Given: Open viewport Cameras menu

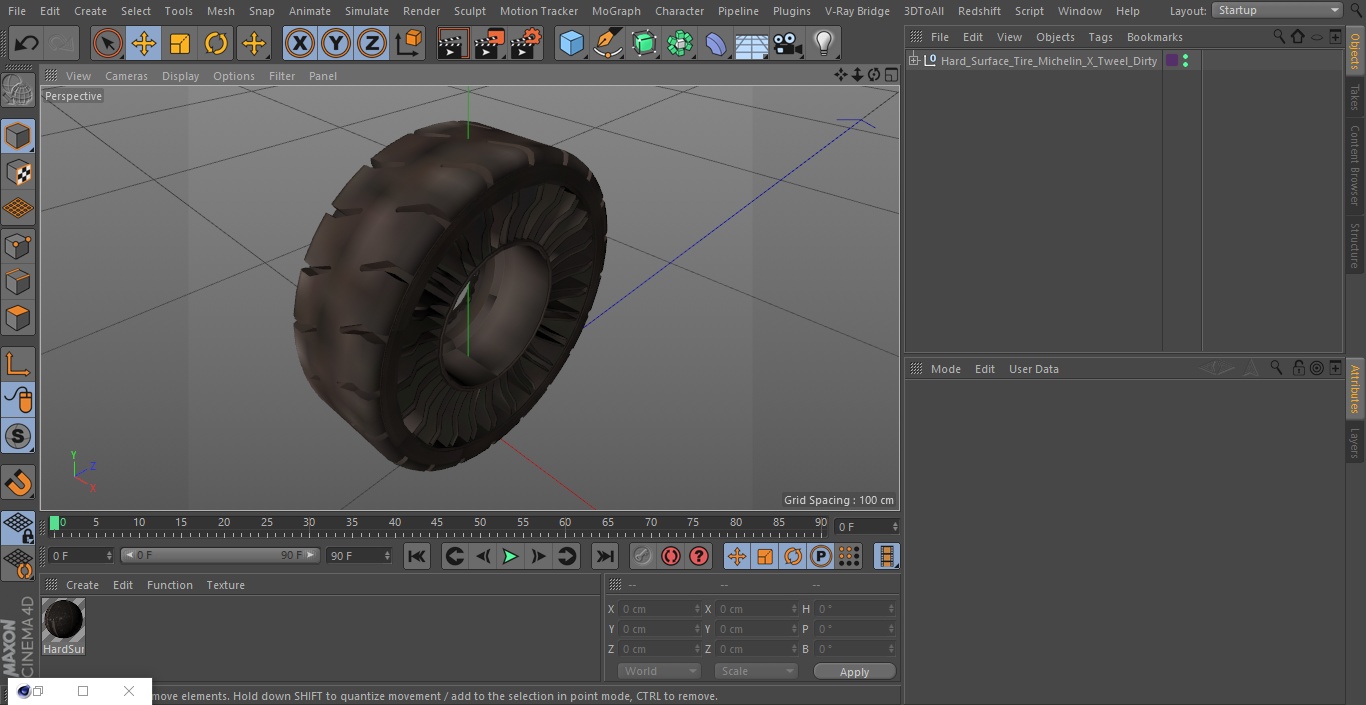Looking at the screenshot, I should coord(126,76).
